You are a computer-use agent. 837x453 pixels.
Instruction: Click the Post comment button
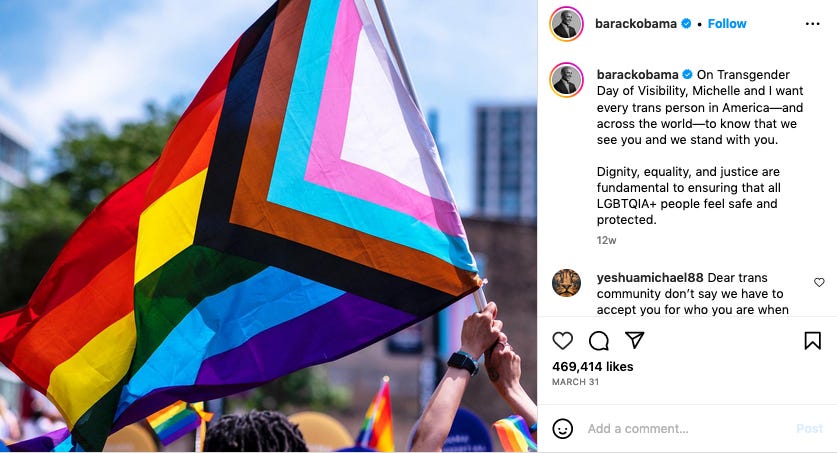(809, 428)
